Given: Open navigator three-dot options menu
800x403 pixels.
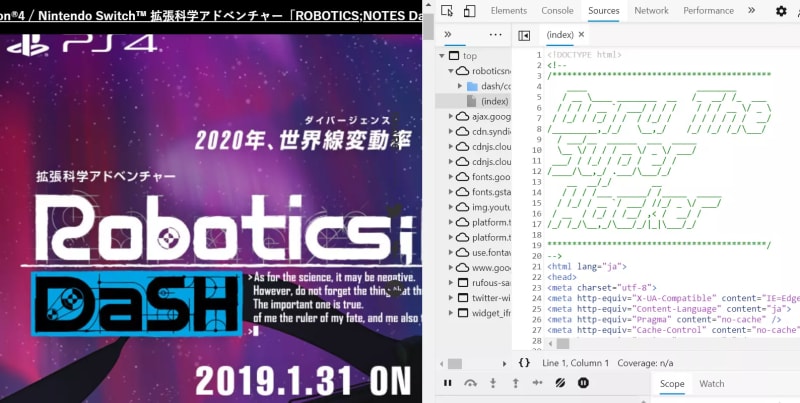Looking at the screenshot, I should point(495,35).
